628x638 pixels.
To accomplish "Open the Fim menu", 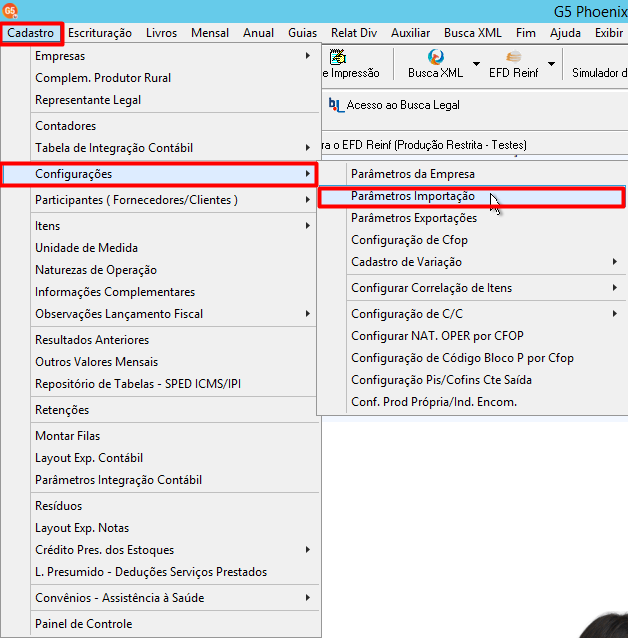I will coord(526,33).
